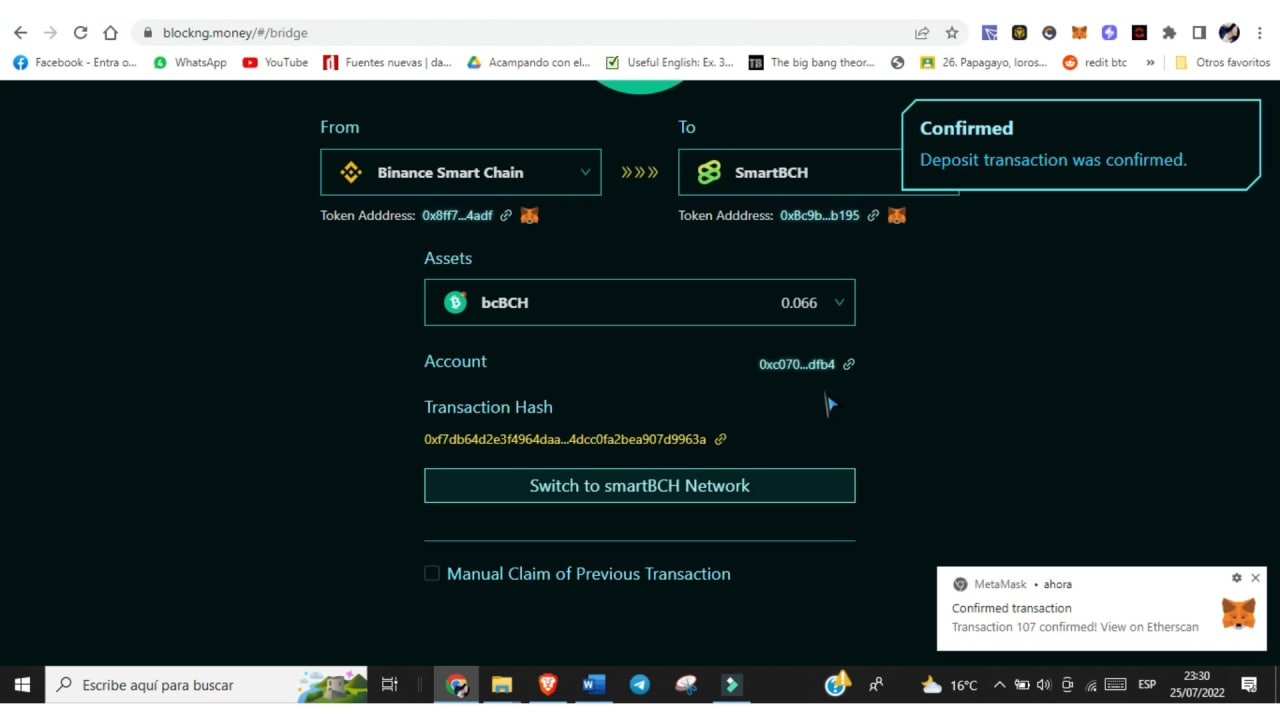The width and height of the screenshot is (1280, 720).
Task: Change the ESP input language
Action: (x=1147, y=685)
